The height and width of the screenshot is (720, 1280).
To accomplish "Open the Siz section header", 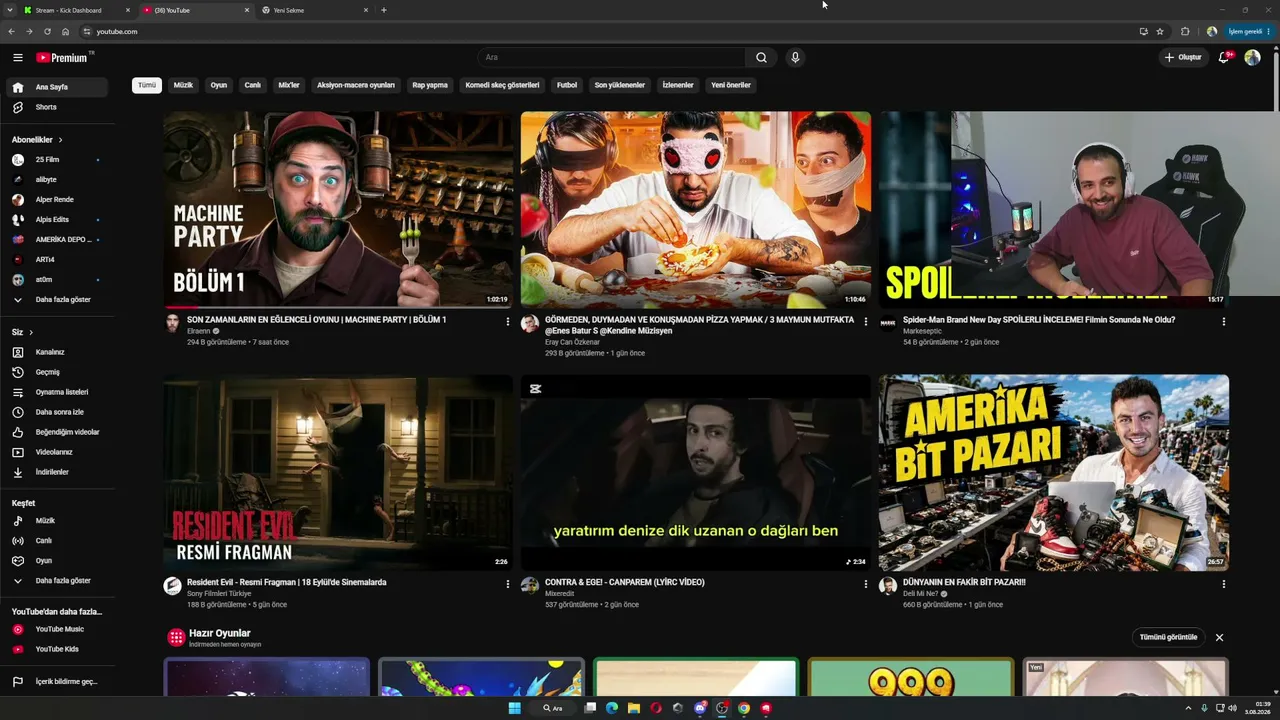I will tap(22, 332).
